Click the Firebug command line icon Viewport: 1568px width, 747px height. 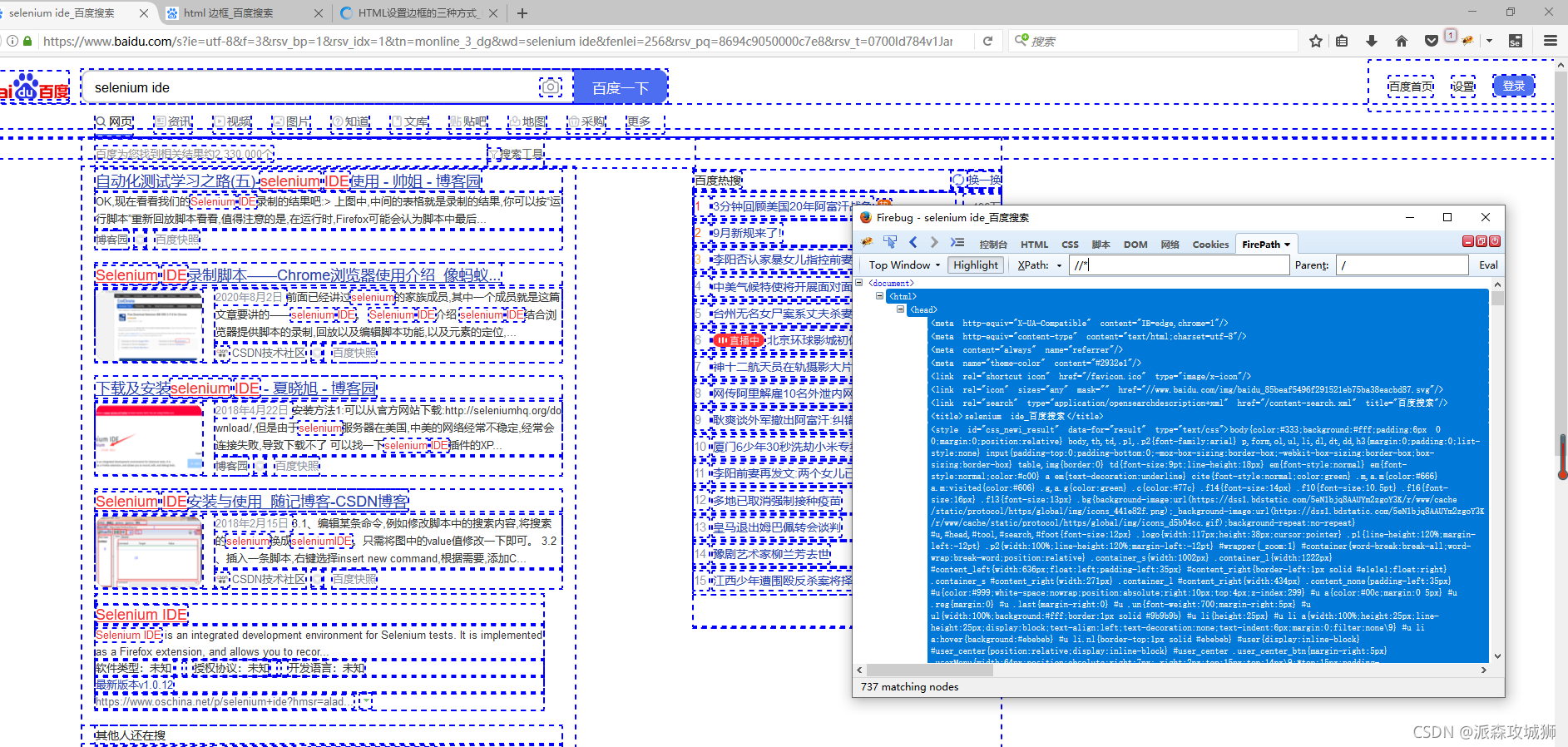pyautogui.click(x=957, y=242)
